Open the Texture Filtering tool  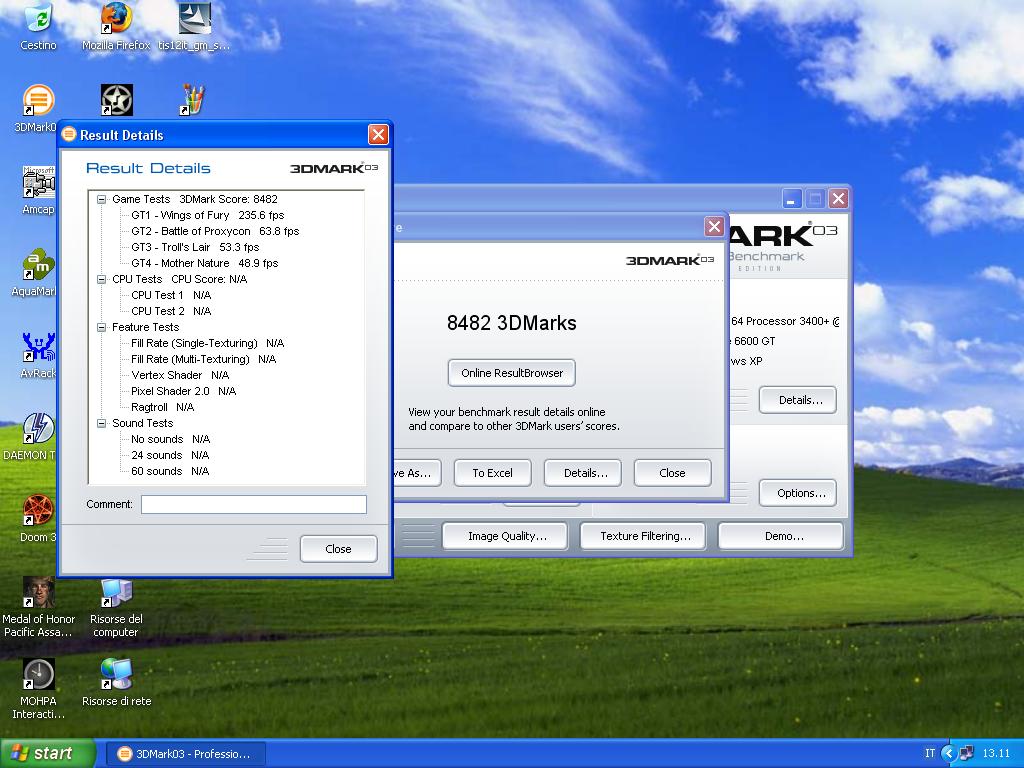click(645, 536)
